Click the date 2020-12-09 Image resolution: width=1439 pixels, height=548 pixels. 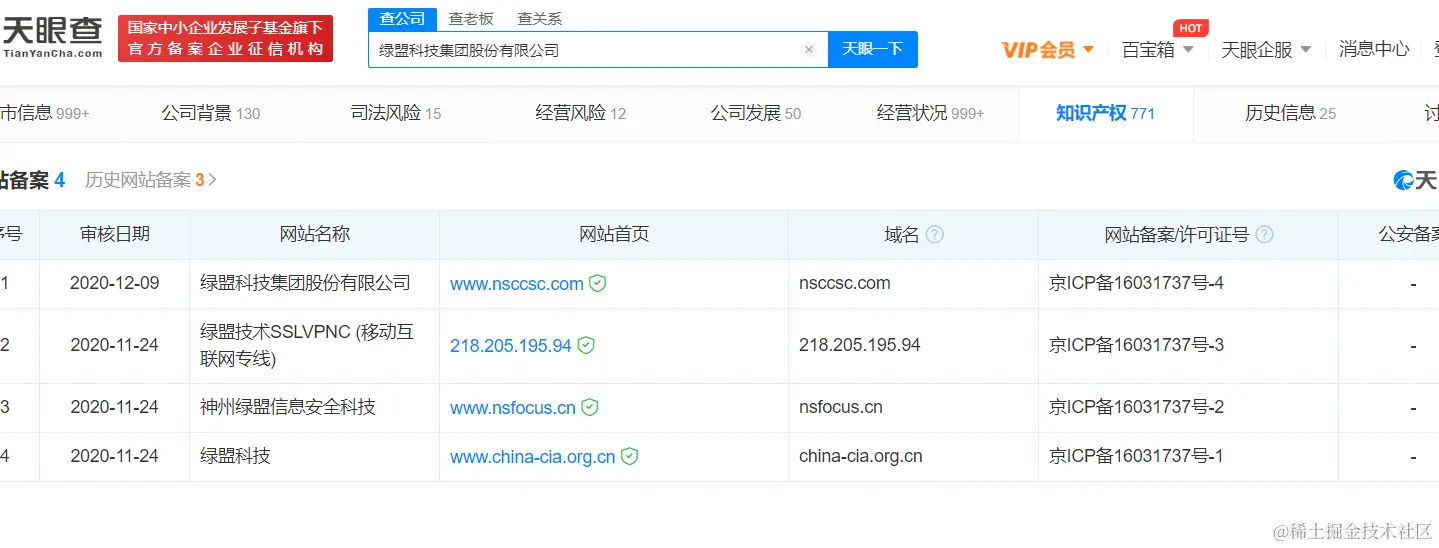tap(115, 283)
